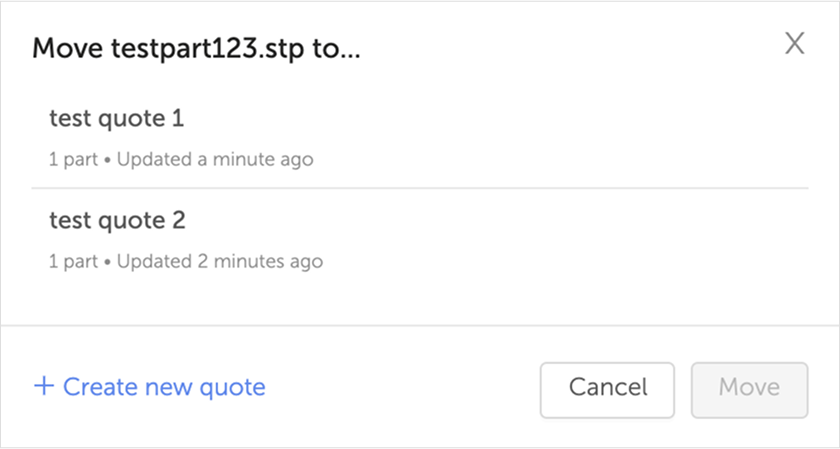Click the 'Move testpart123.stp to...' dialog heading
Screen dimensions: 840x449
point(197,49)
